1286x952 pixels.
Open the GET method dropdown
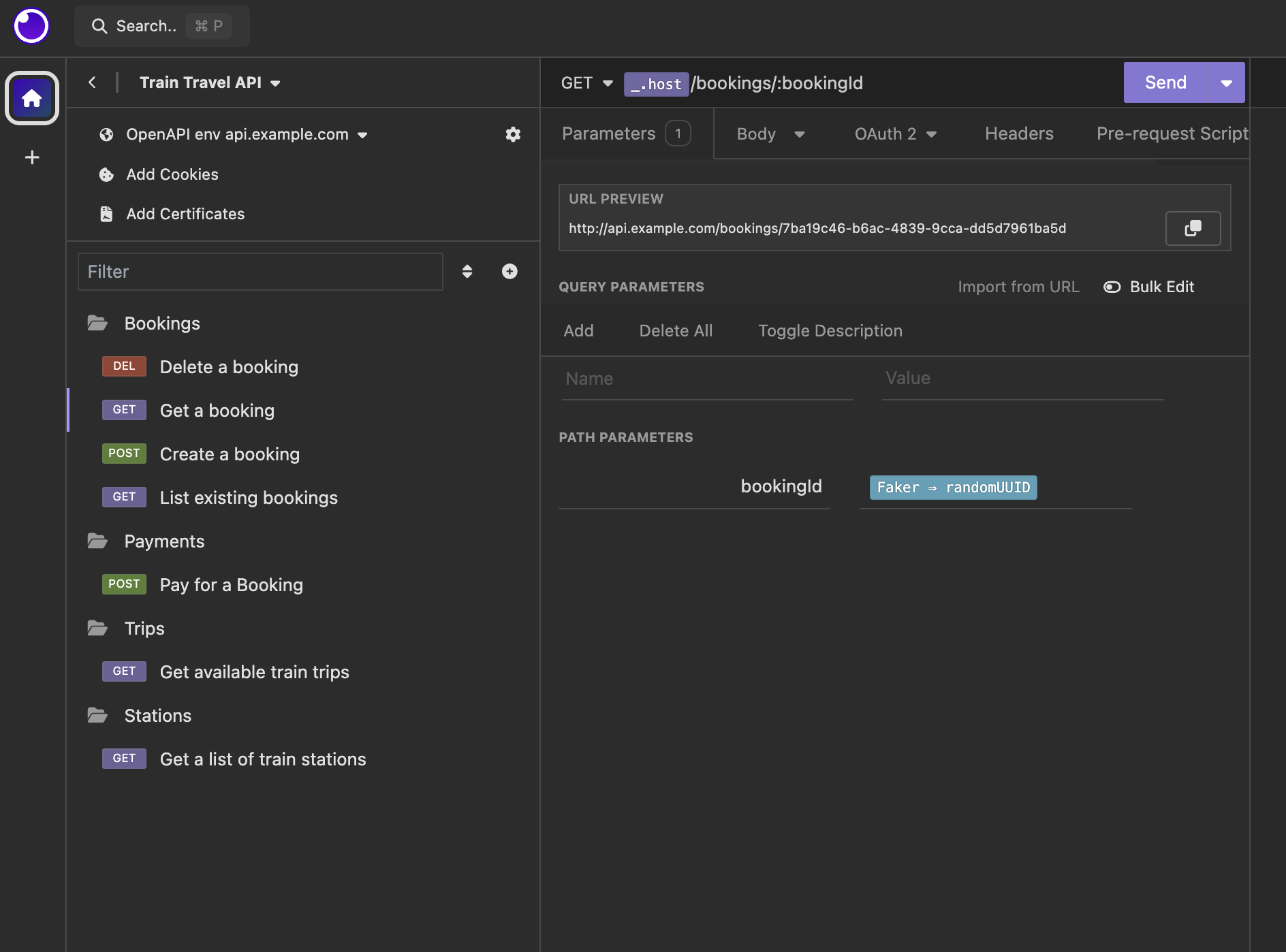pos(586,82)
